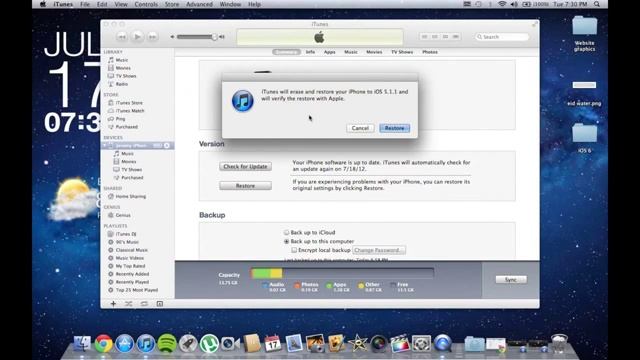Screen dimensions: 640x360
Task: Click Check for Update button
Action: point(245,167)
